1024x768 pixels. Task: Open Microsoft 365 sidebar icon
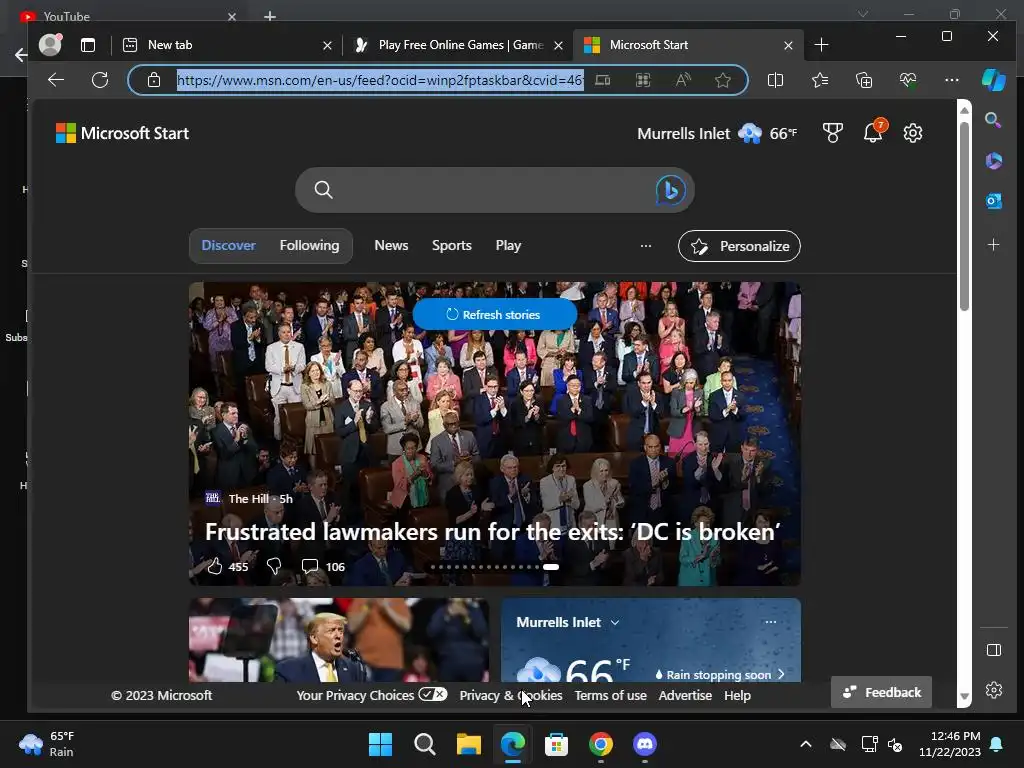tap(993, 161)
